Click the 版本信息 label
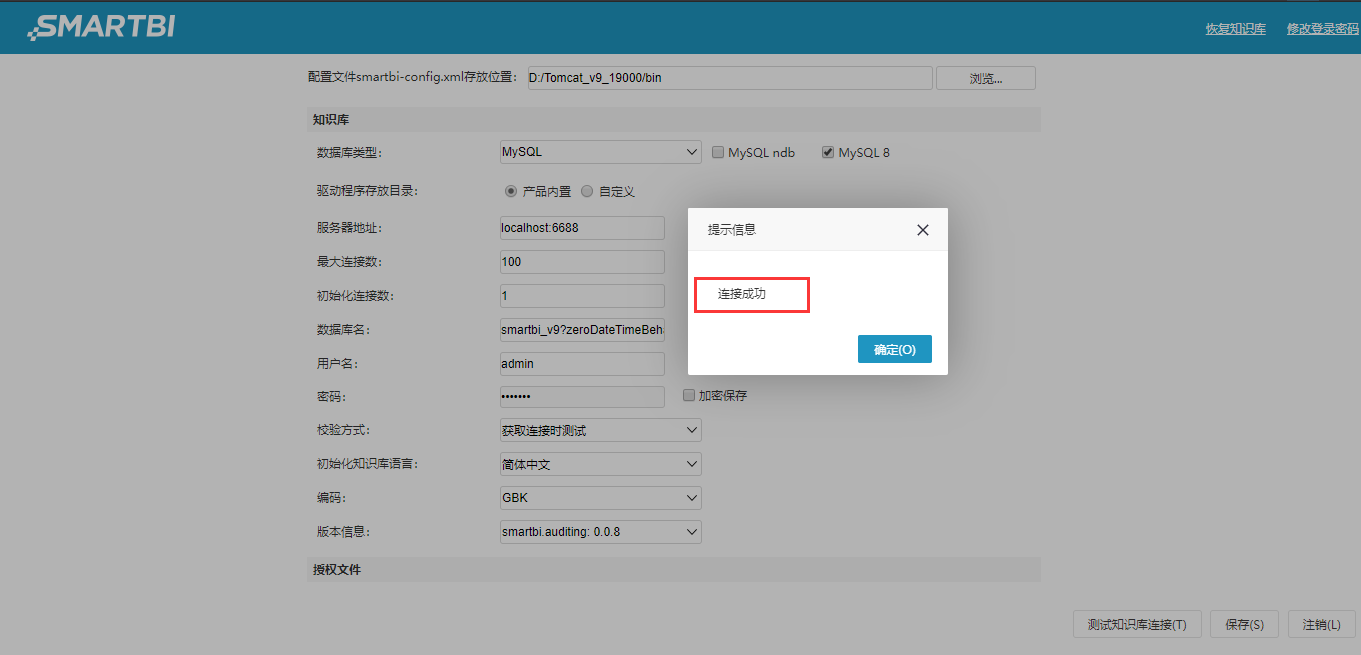 [x=344, y=532]
